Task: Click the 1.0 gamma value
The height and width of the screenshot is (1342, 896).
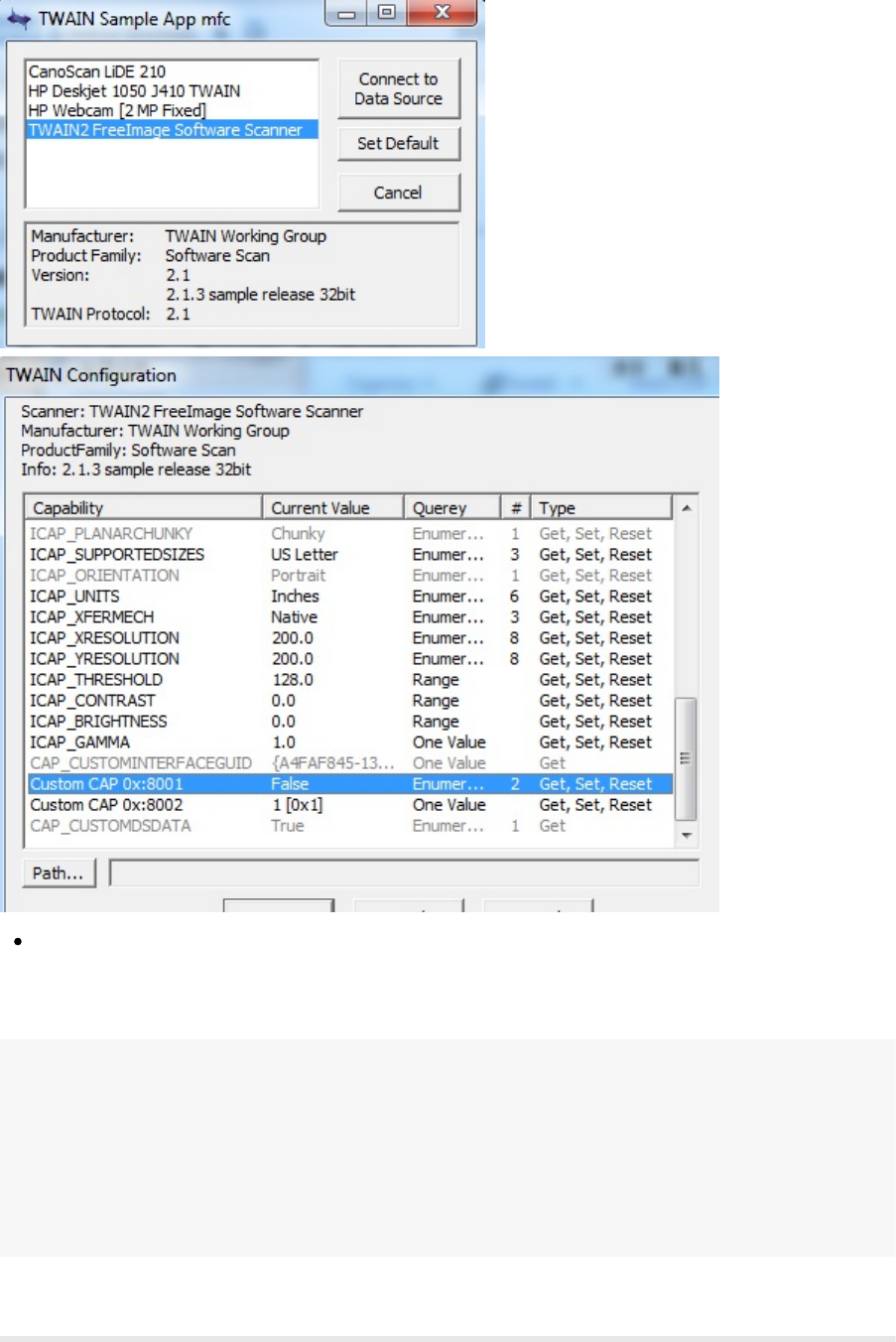Action: point(284,742)
